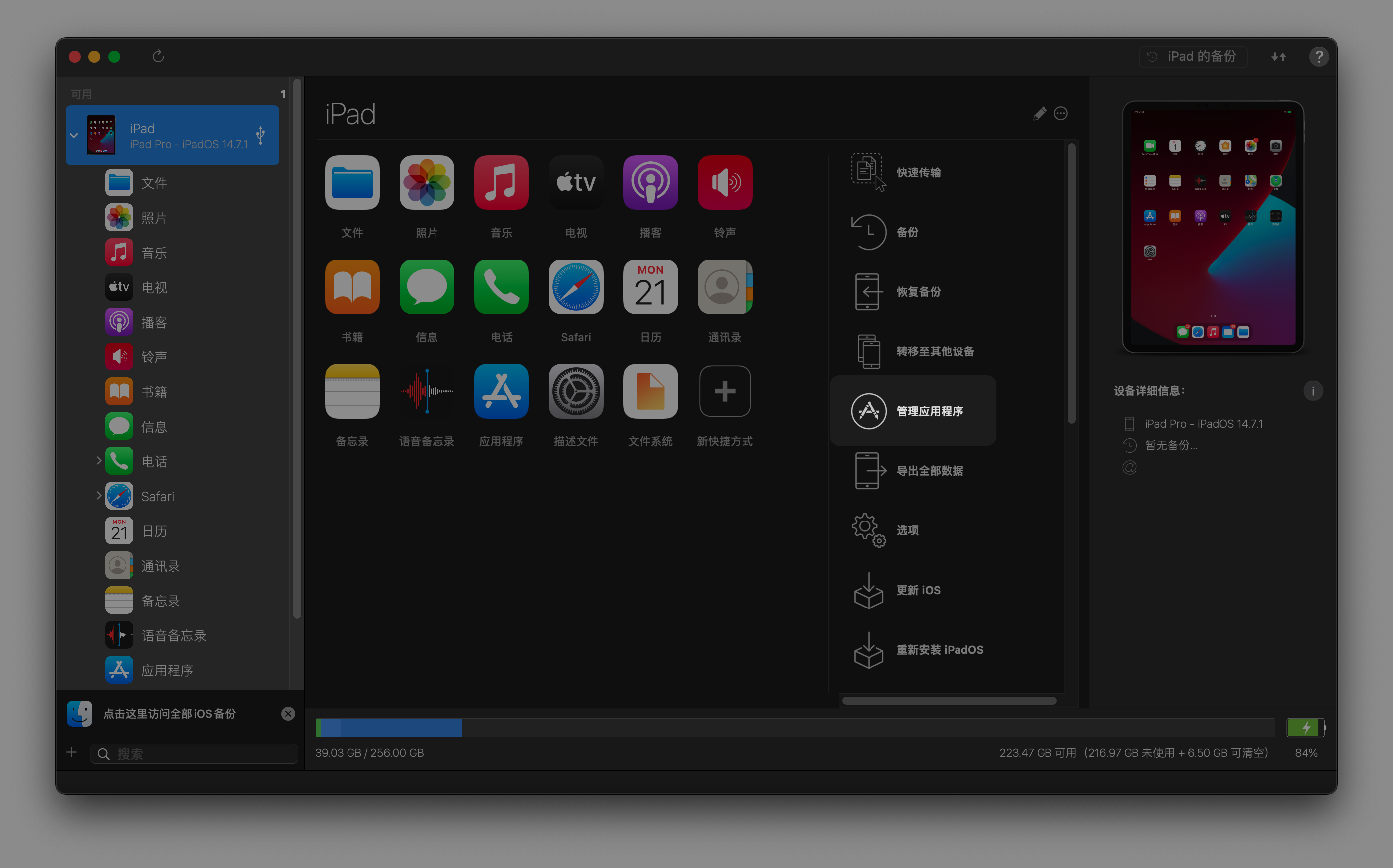Open the Voice Memos grid icon

point(427,392)
